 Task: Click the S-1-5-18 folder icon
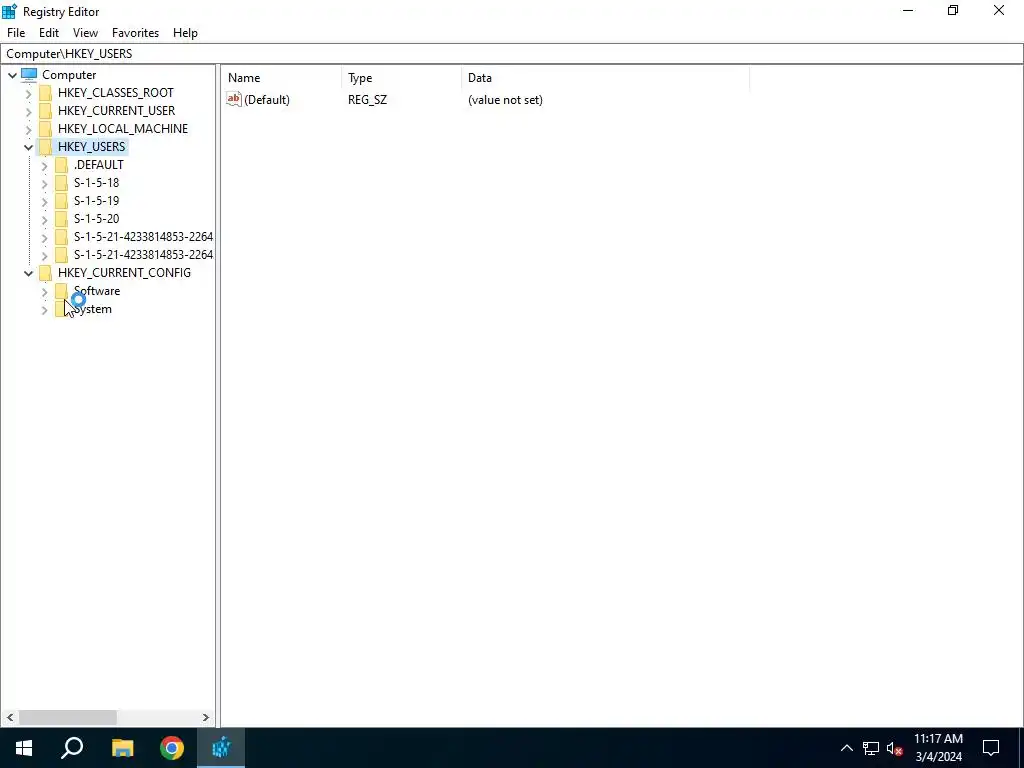coord(61,183)
